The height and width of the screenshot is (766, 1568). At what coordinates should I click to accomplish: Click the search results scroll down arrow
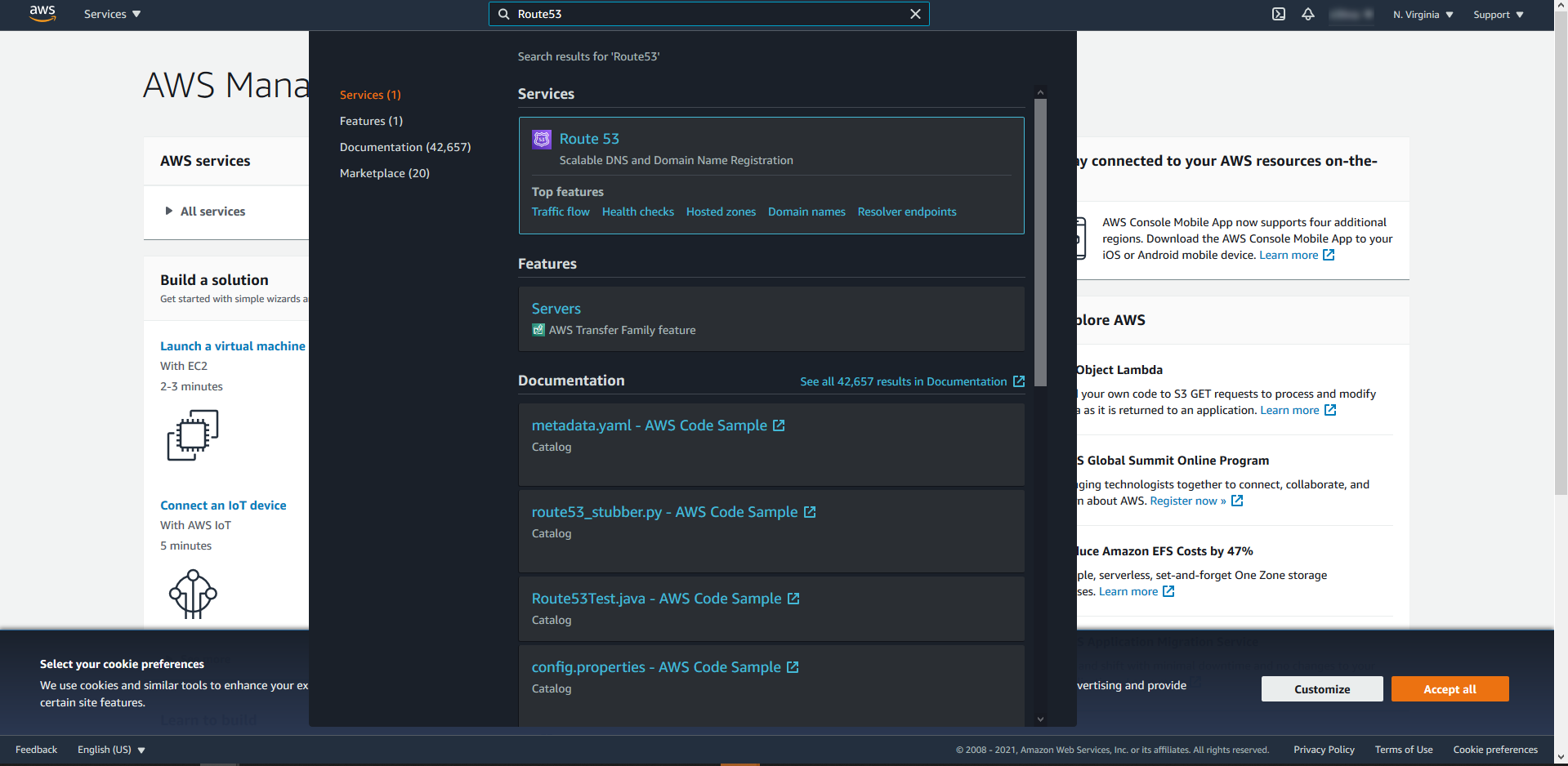tap(1040, 719)
